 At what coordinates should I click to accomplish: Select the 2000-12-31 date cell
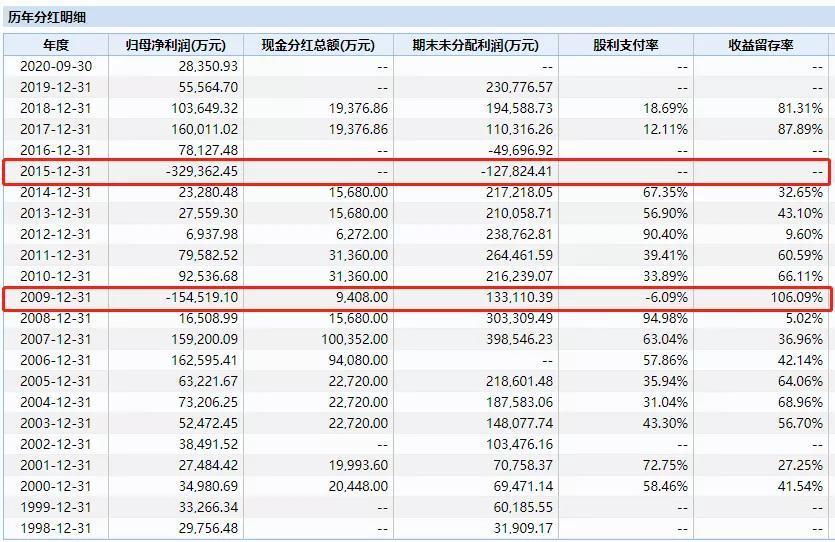point(56,487)
